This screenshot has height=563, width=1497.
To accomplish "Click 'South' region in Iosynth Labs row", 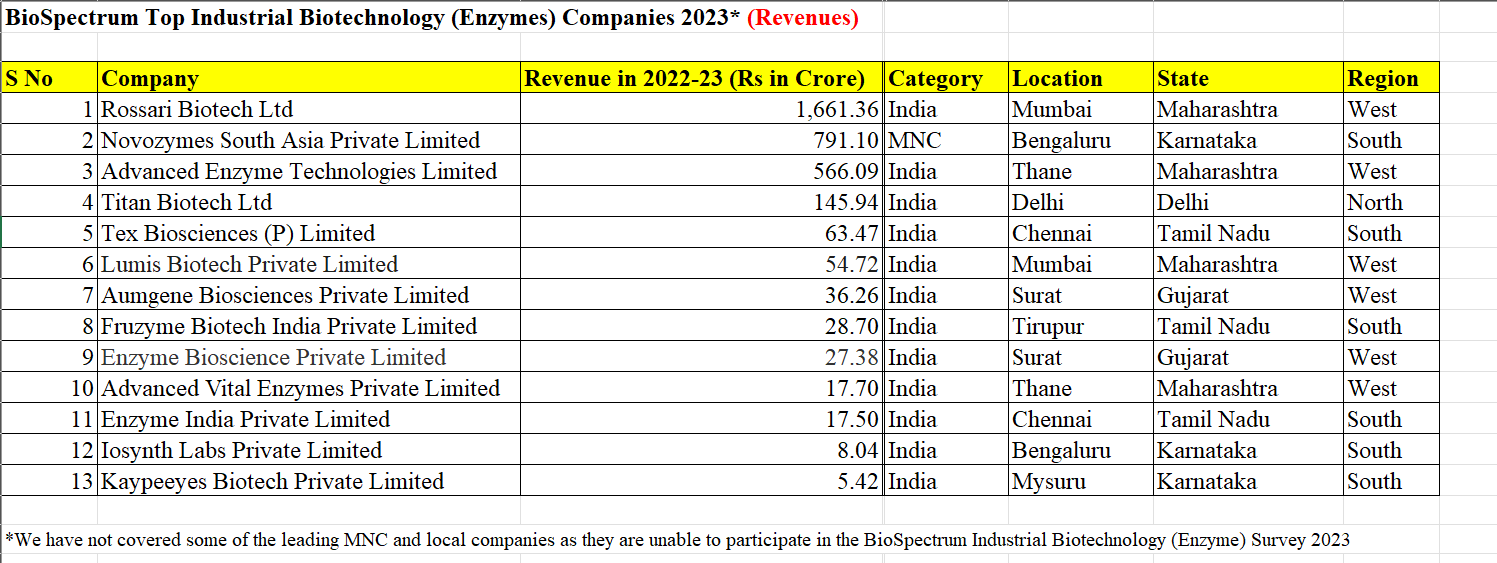I will click(x=1392, y=450).
